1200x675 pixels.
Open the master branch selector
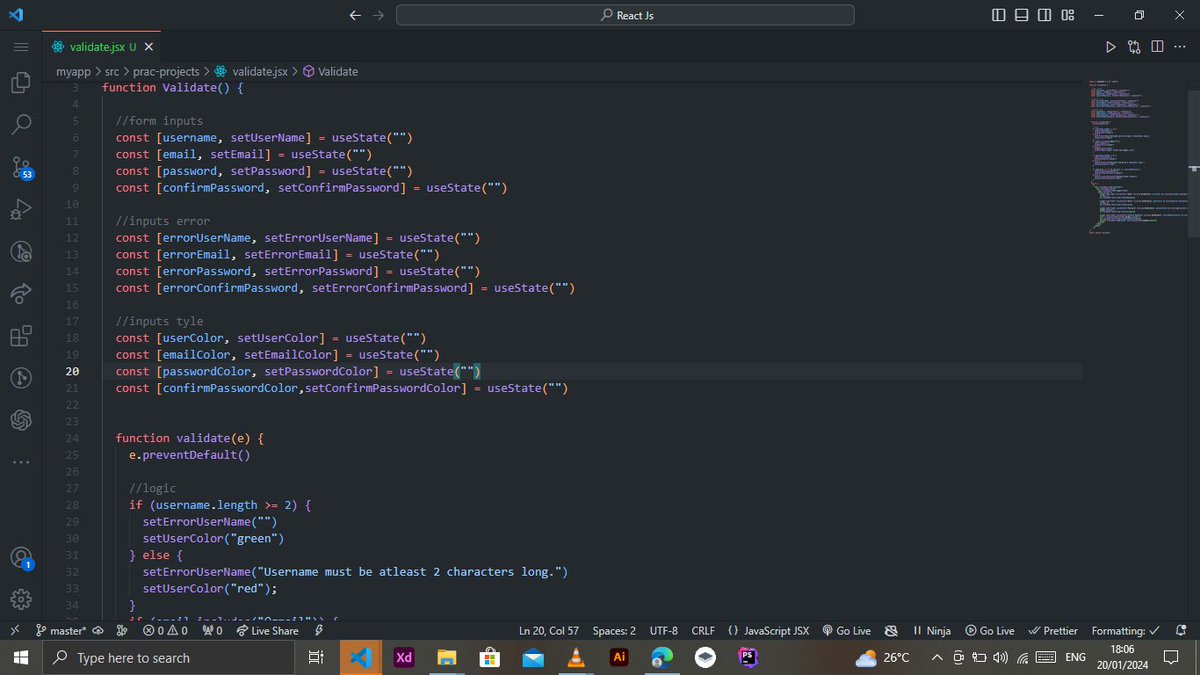pos(62,630)
